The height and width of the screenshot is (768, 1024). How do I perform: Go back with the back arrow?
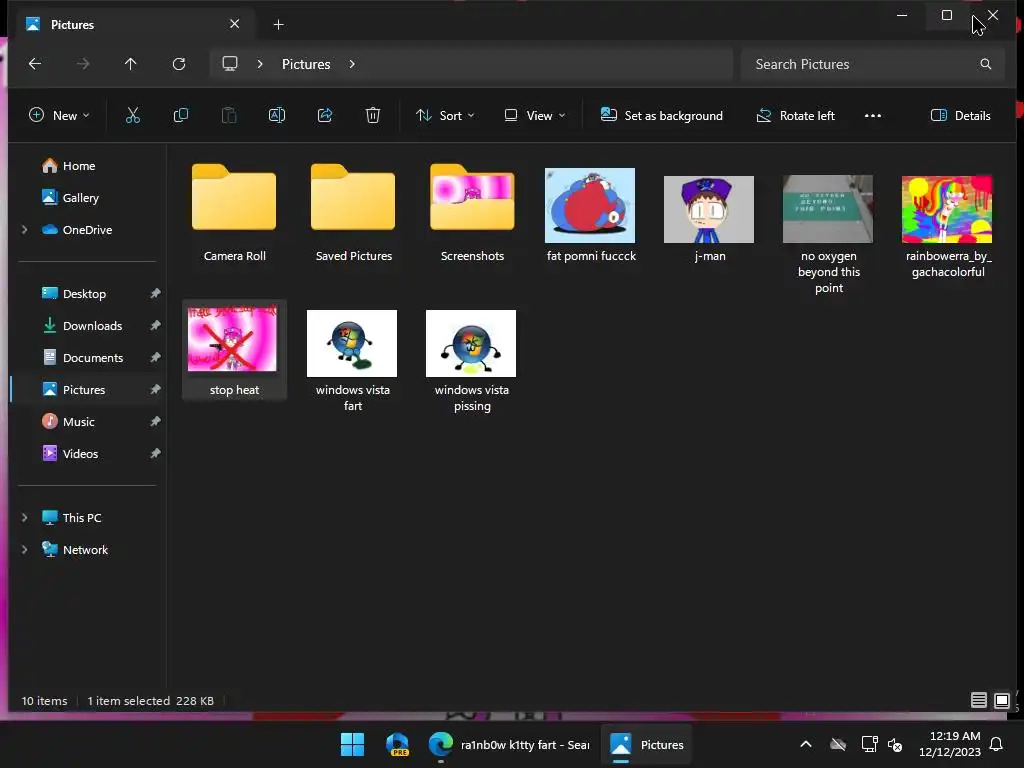(35, 64)
